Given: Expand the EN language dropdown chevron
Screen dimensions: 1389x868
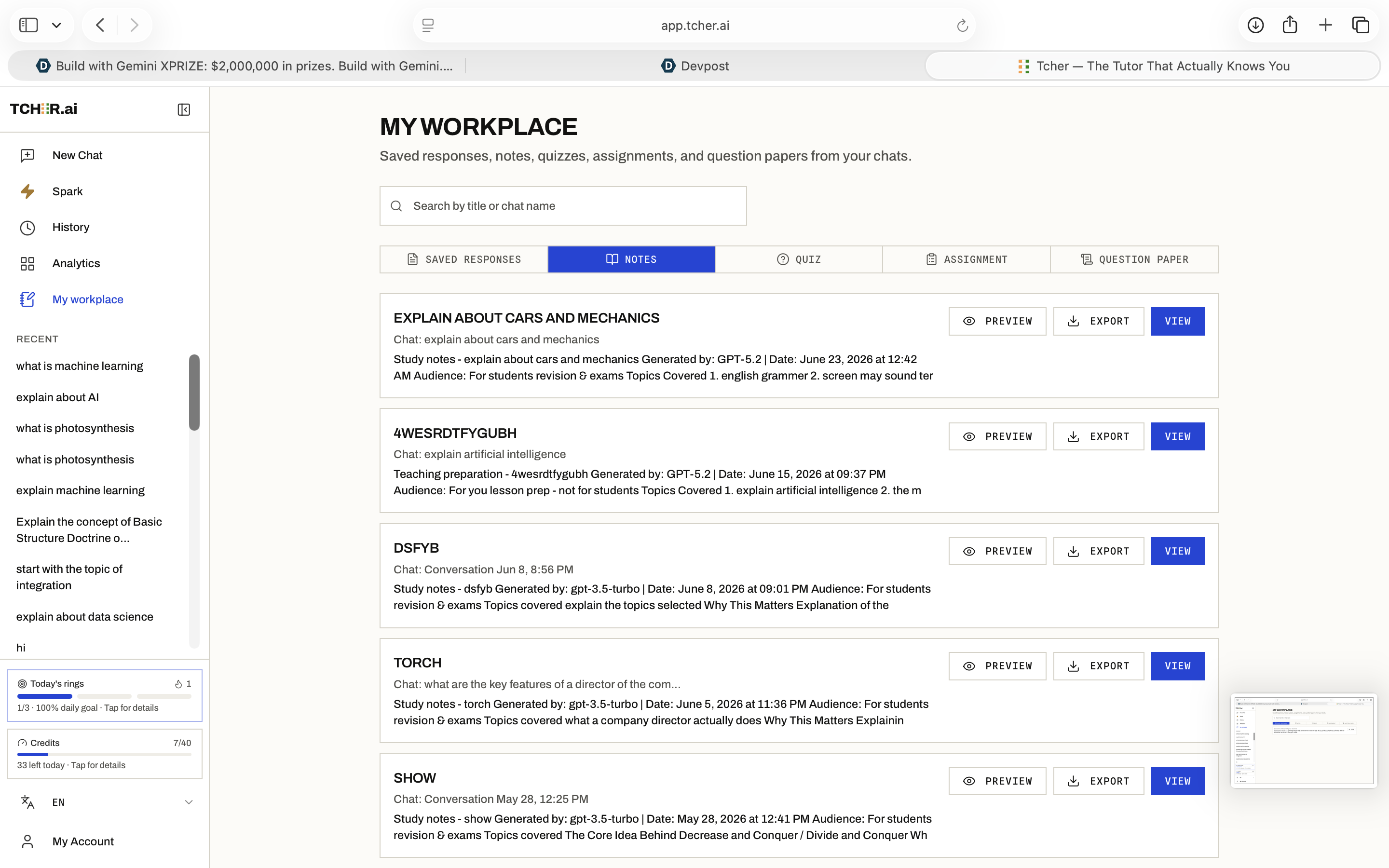Looking at the screenshot, I should 188,802.
